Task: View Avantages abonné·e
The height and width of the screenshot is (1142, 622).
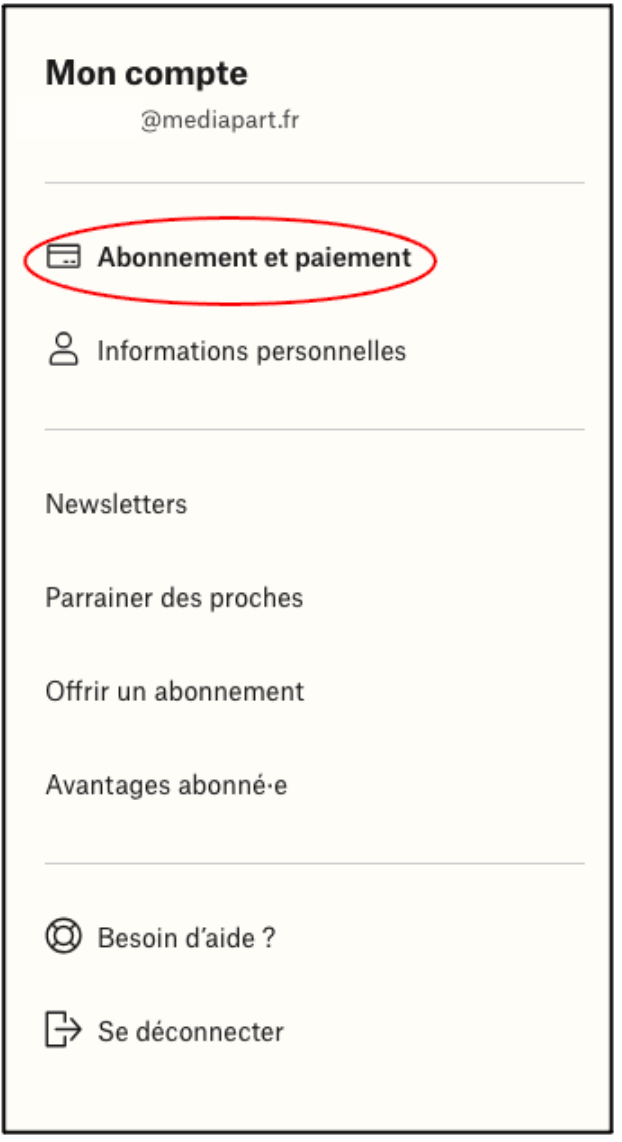Action: tap(166, 785)
